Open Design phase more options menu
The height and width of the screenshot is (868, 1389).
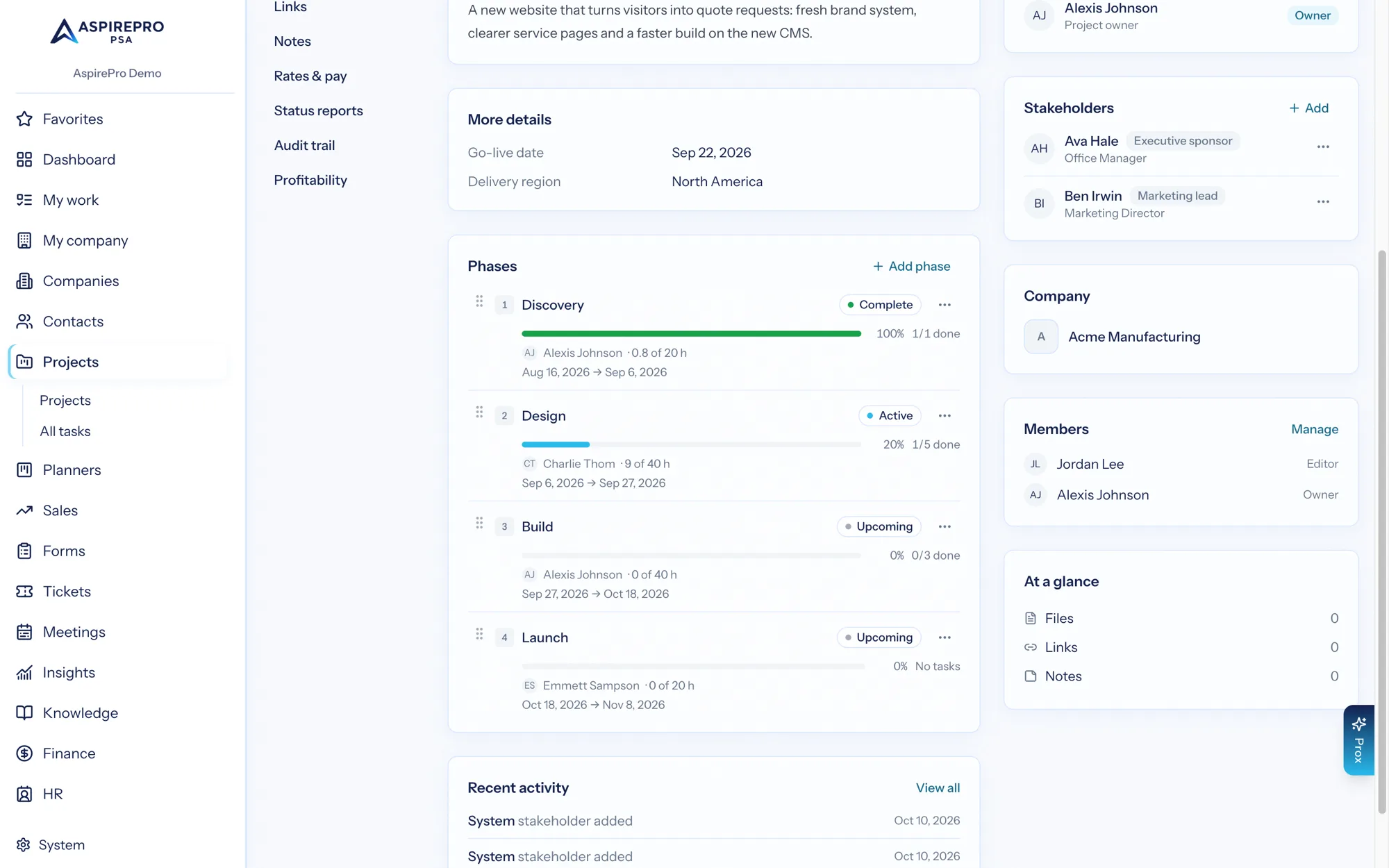(945, 415)
